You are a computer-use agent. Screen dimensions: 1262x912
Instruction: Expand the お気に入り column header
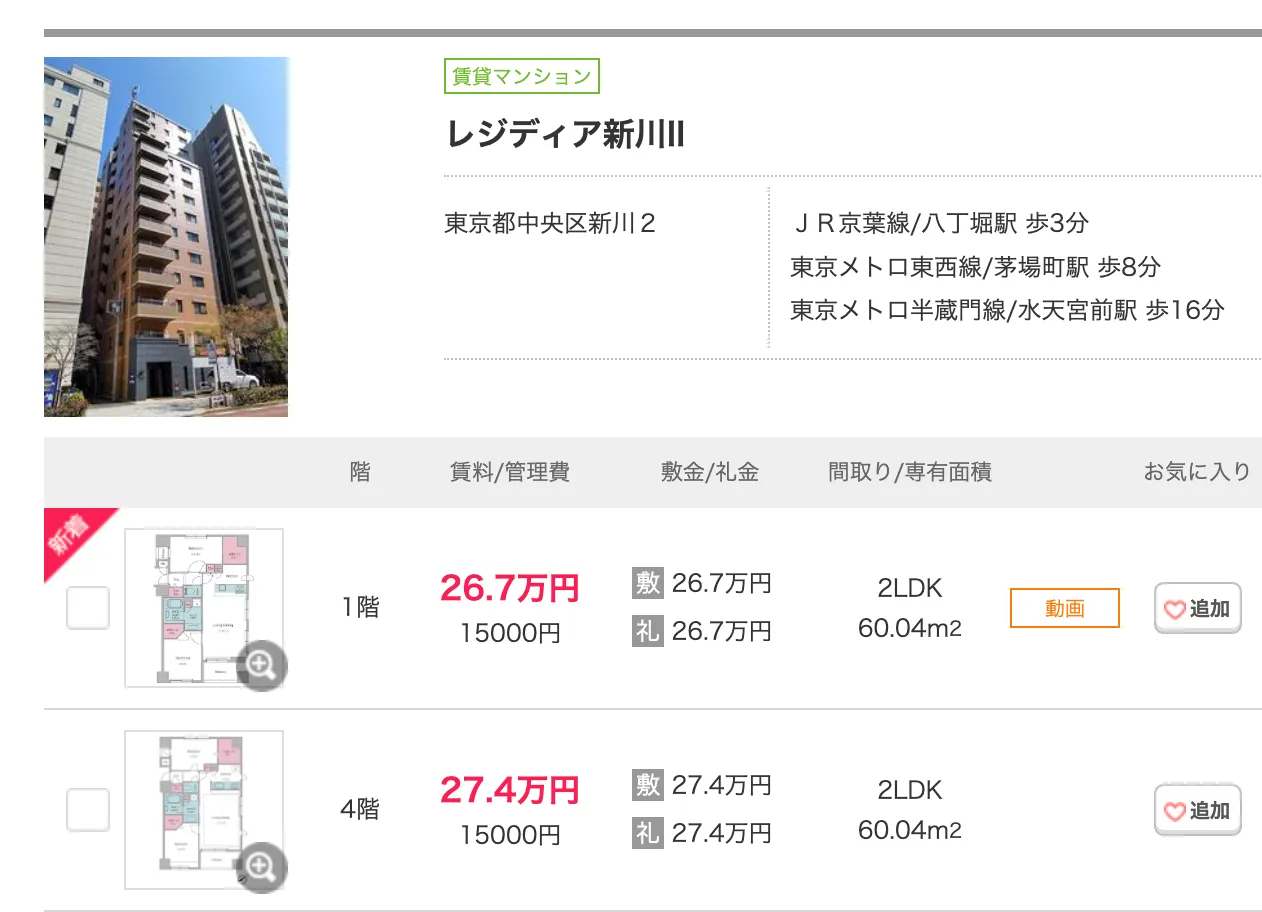click(1196, 472)
